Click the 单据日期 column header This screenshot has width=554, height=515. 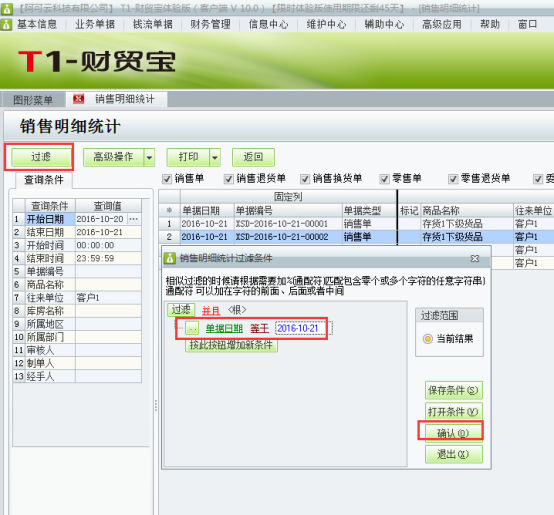(207, 211)
